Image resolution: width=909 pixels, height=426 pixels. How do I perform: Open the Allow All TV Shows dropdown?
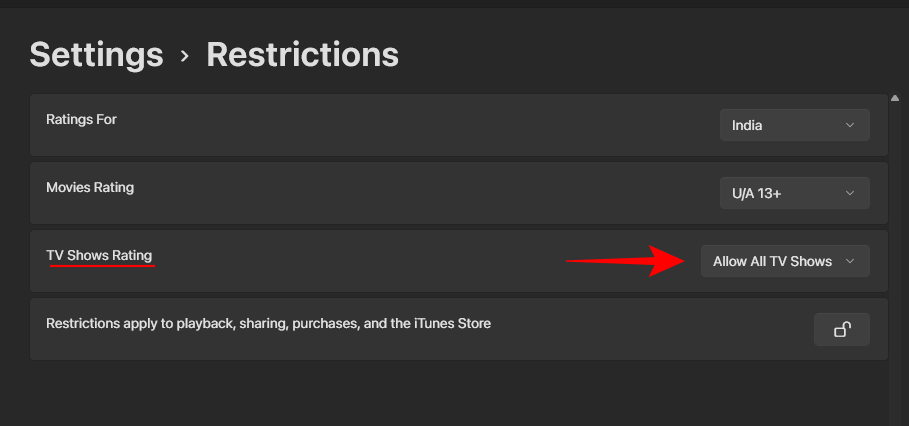[784, 261]
